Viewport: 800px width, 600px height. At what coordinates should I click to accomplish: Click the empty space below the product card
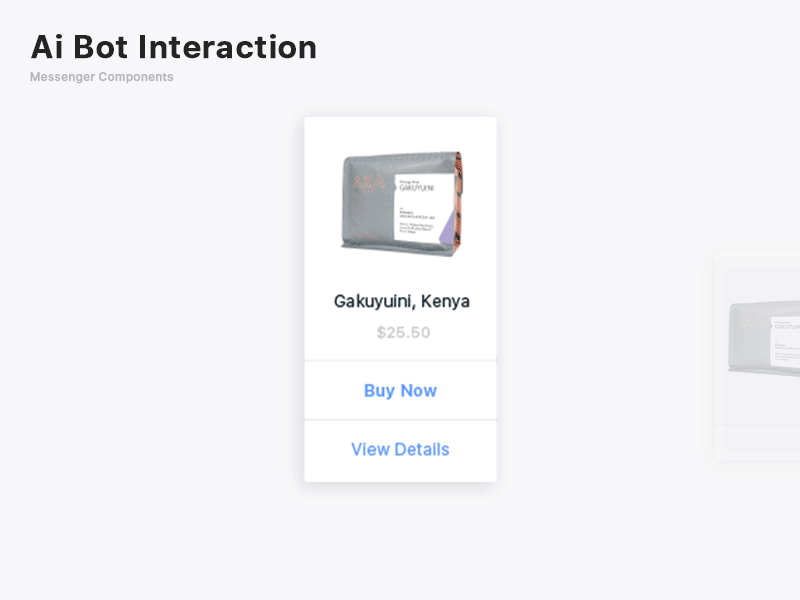pyautogui.click(x=400, y=540)
